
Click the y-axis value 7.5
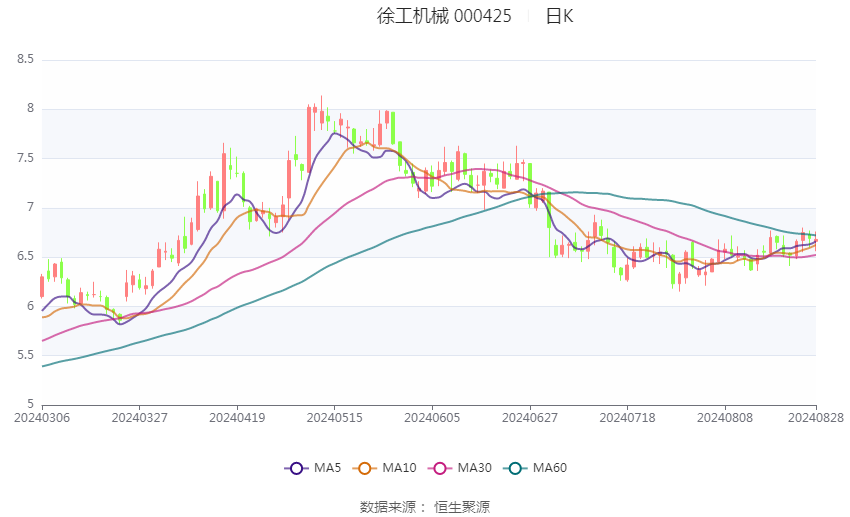click(x=25, y=158)
